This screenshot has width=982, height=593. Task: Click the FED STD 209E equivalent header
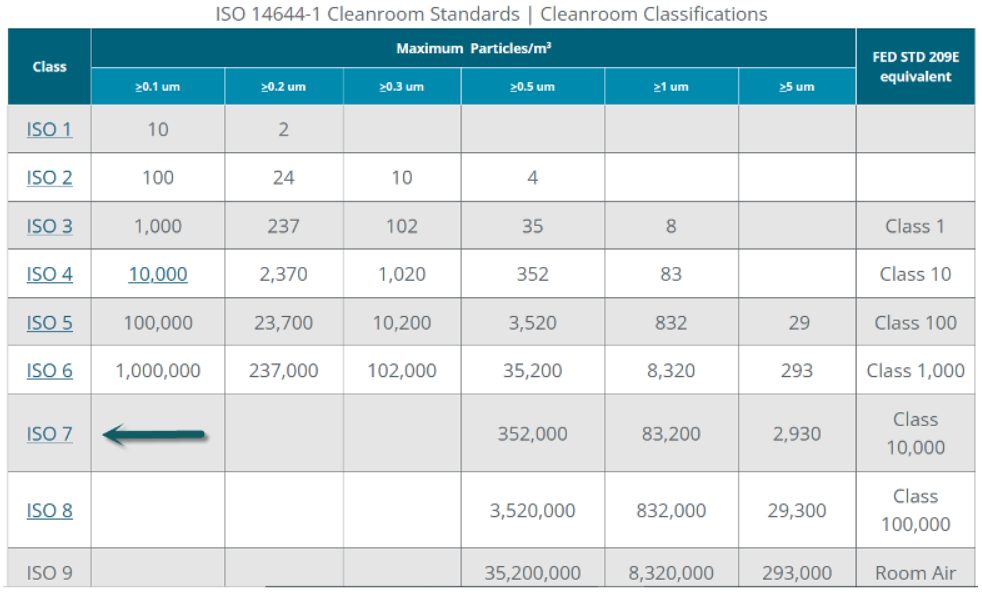coord(915,67)
